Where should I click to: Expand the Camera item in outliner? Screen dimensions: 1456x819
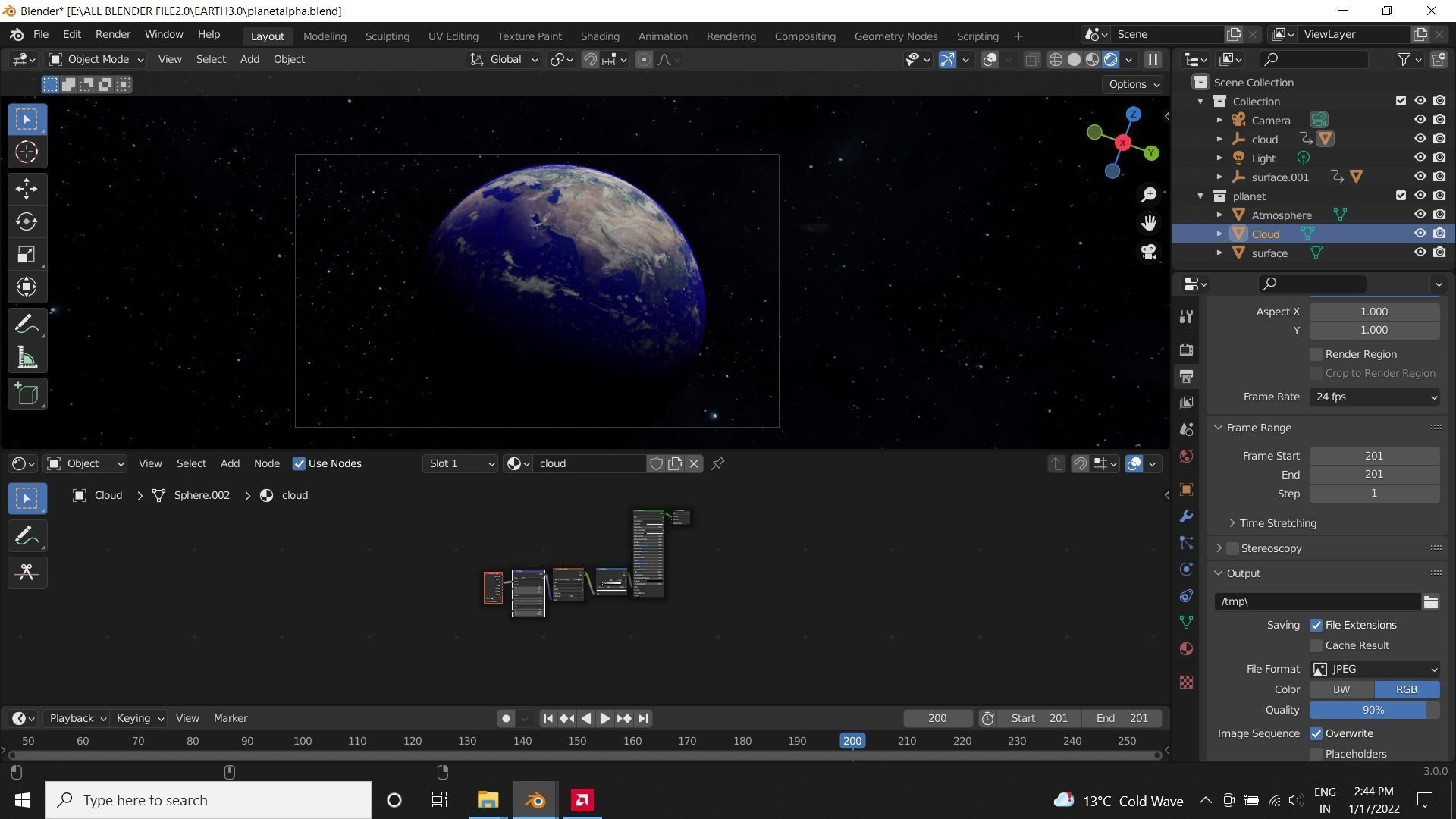point(1219,120)
